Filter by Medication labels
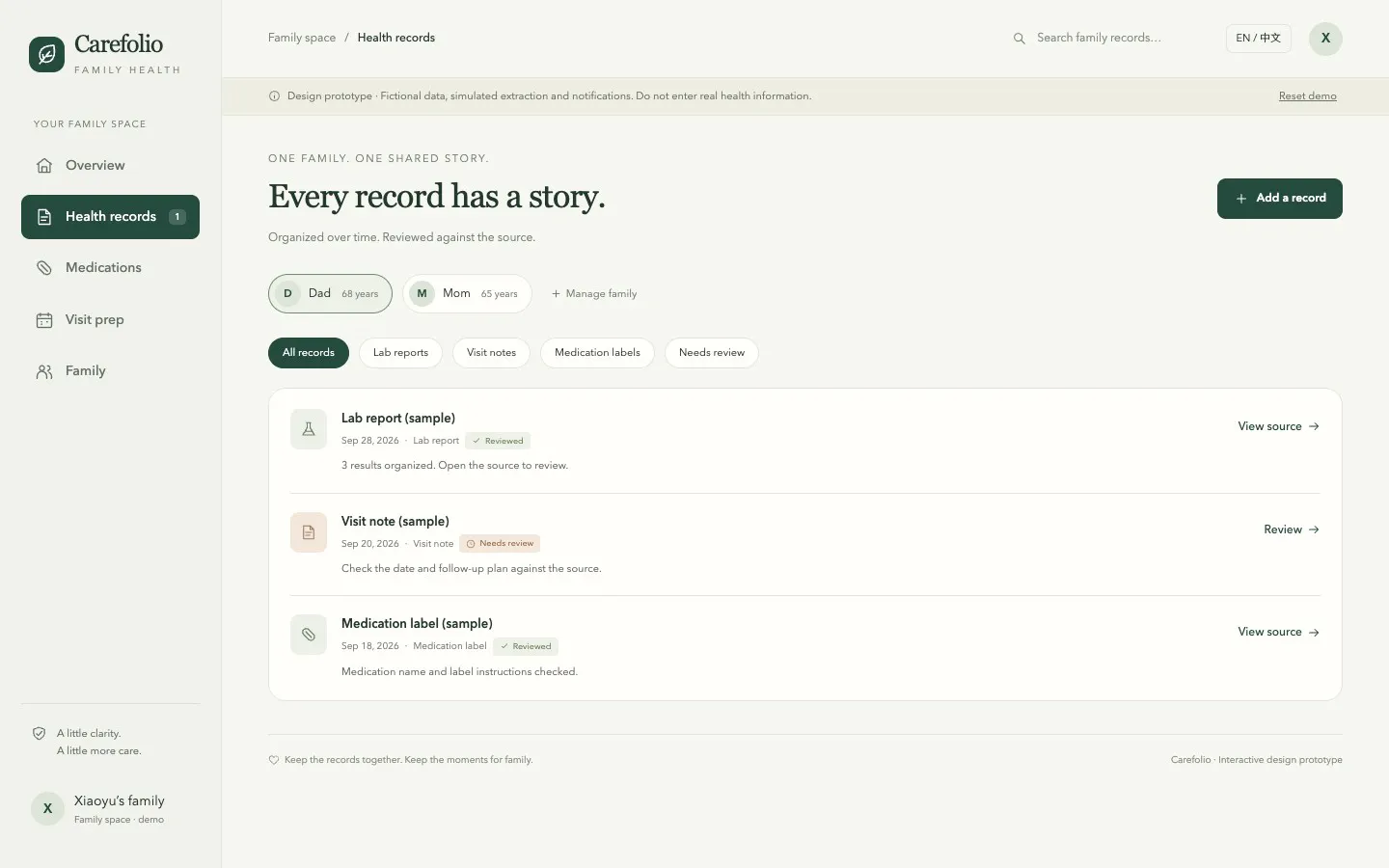The height and width of the screenshot is (868, 1389). point(597,353)
